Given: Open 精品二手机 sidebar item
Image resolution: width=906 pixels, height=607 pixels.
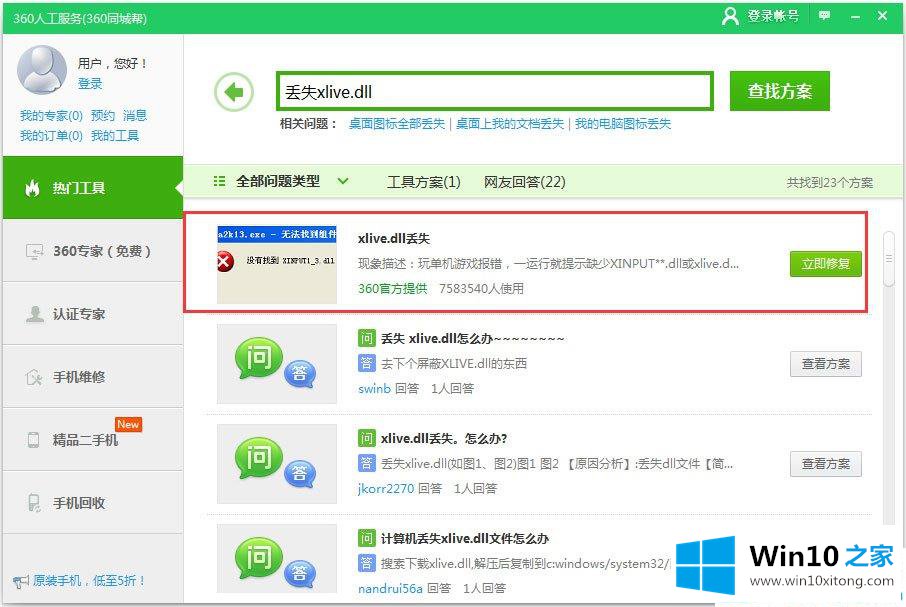Looking at the screenshot, I should point(92,440).
